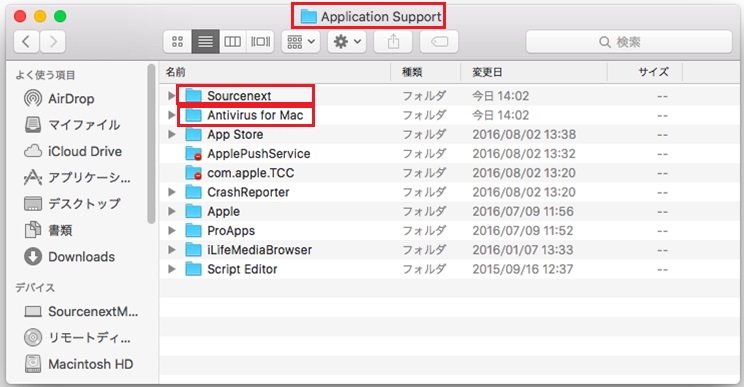
Task: Select リモートディスク in the sidebar
Action: [x=77, y=338]
